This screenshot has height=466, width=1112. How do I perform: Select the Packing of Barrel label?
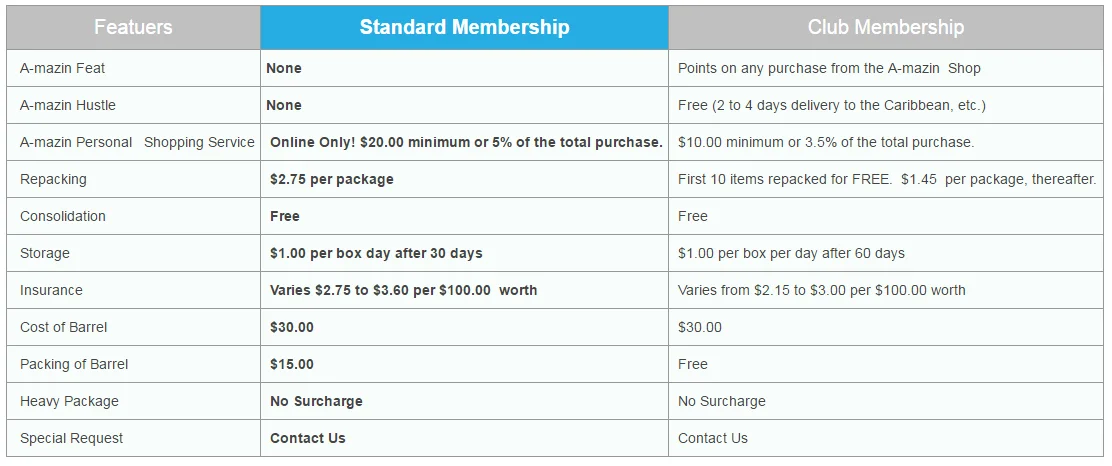tap(74, 364)
